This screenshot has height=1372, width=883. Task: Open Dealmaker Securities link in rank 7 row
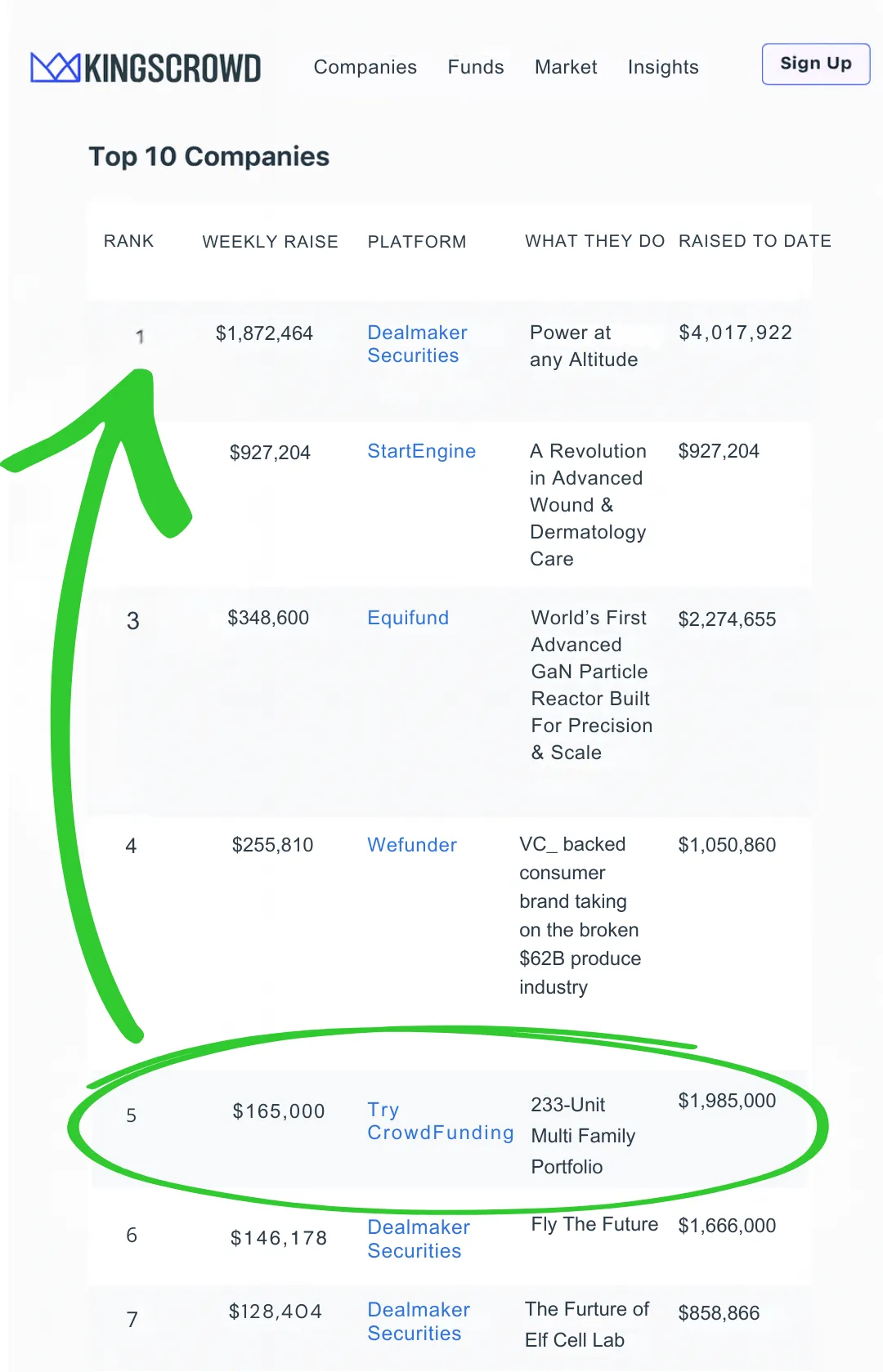[x=418, y=1321]
